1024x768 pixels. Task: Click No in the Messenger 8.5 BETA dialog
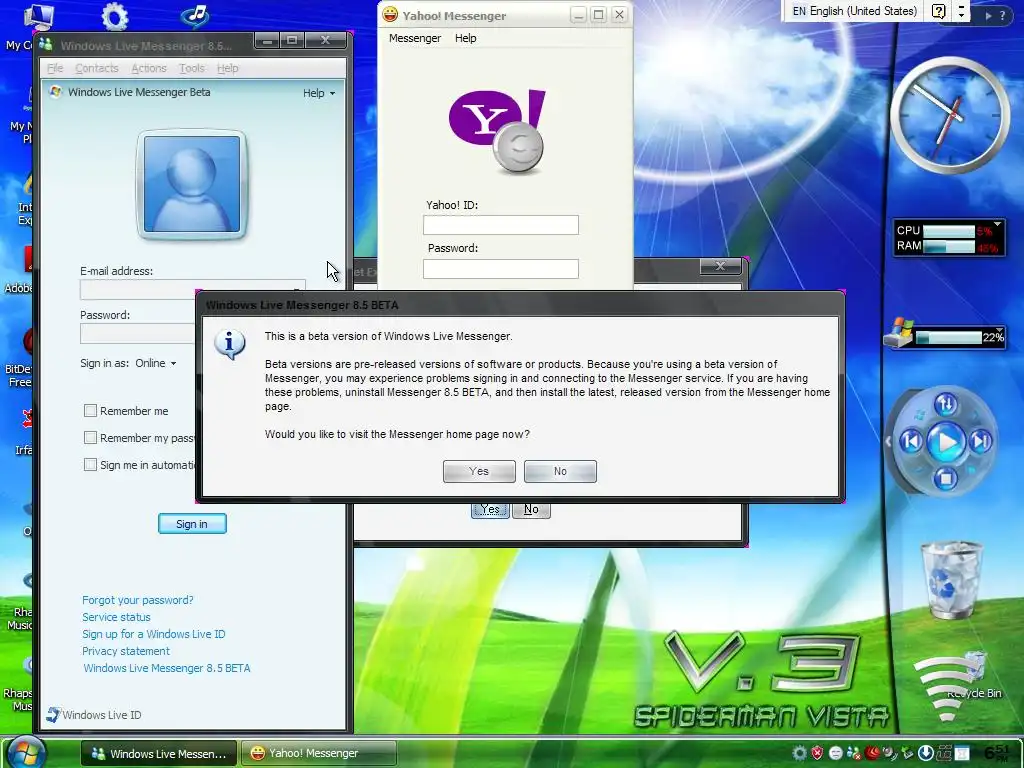pyautogui.click(x=560, y=471)
